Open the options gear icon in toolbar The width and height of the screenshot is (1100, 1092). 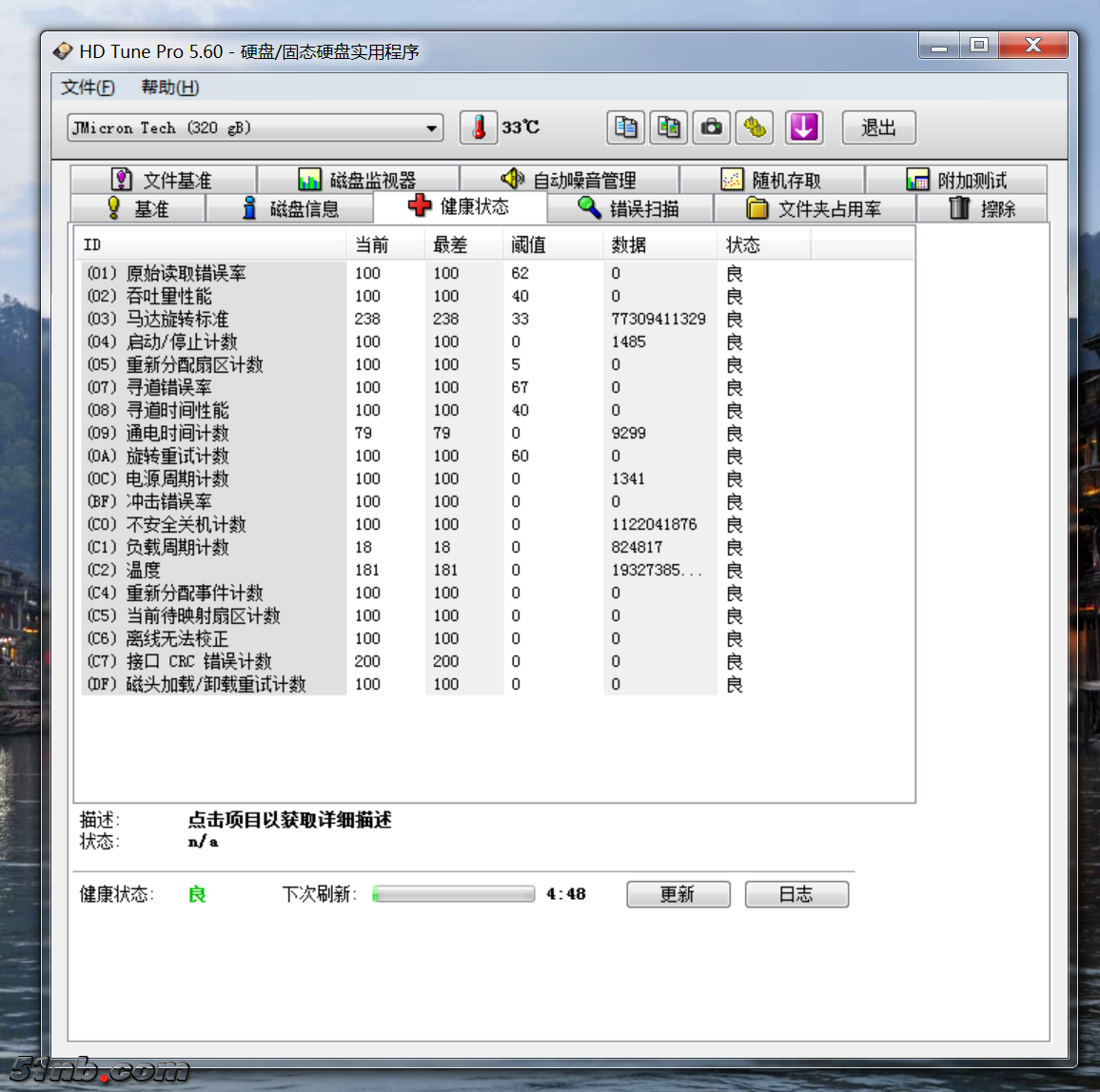tap(755, 127)
